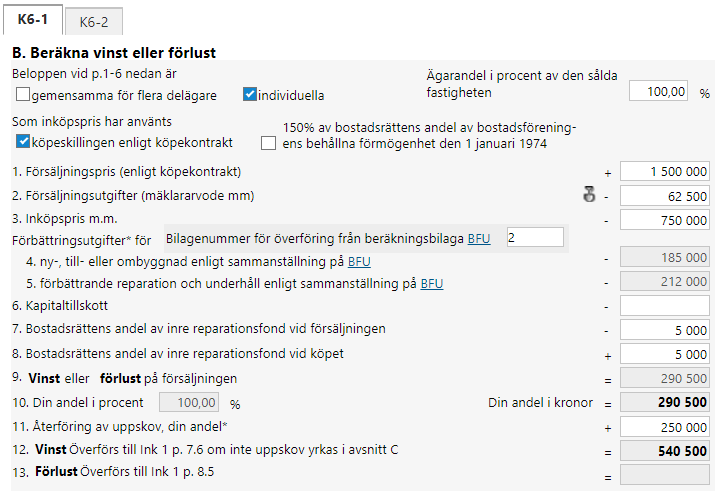Click reparation och underhåll amount 212 000
Screen dimensions: 717x491
[665, 281]
